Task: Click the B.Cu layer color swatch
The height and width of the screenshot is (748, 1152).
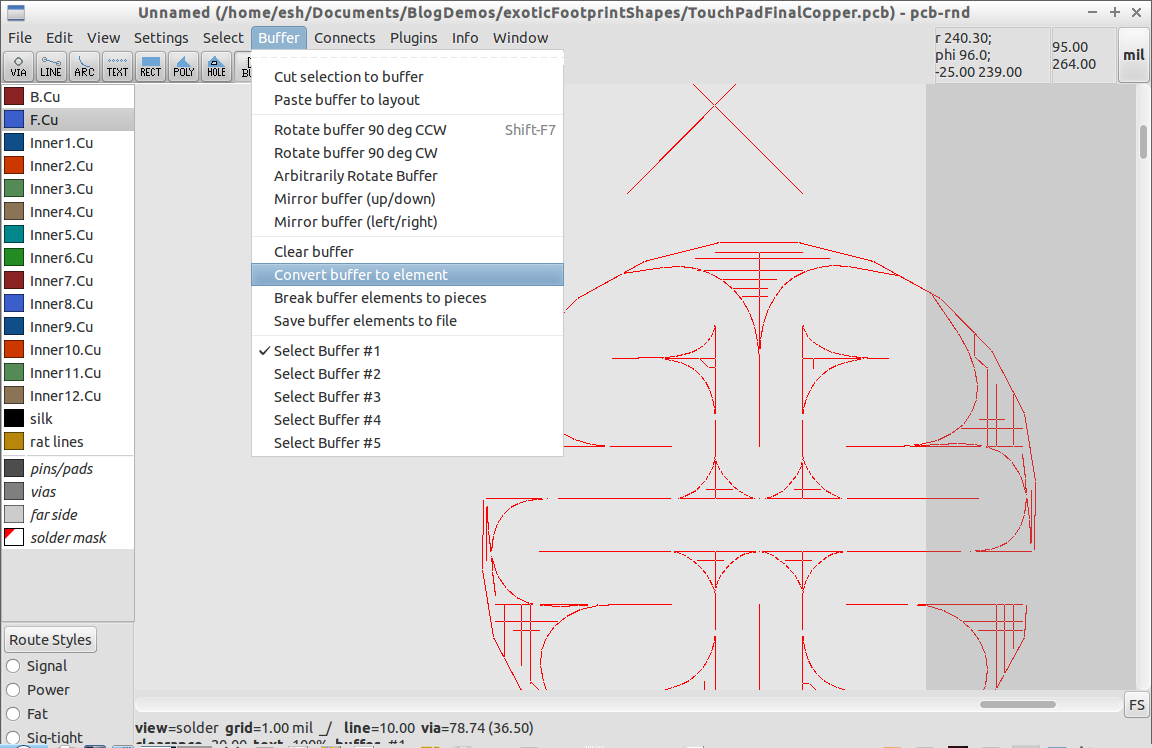Action: click(15, 96)
